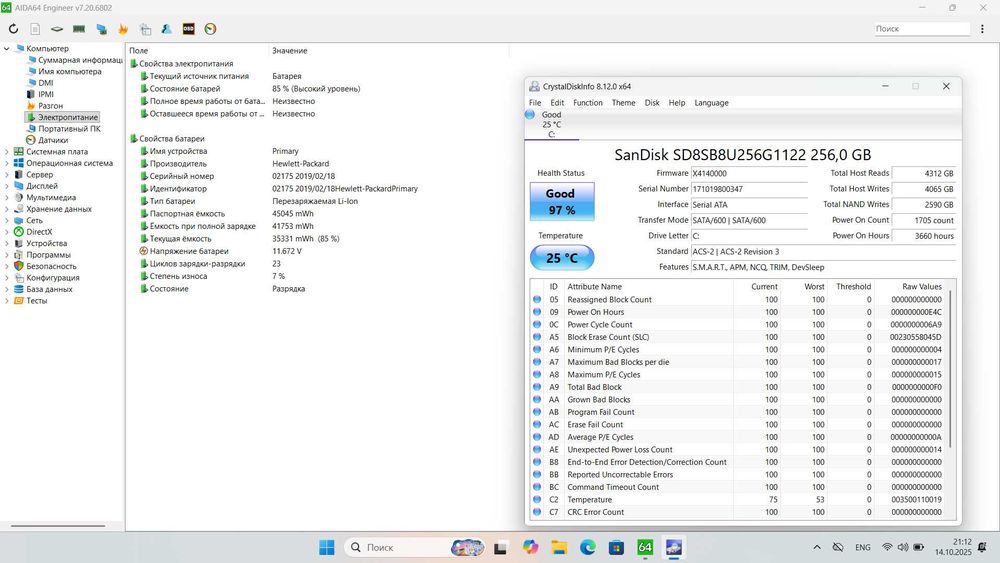Click the CrystalDiskInfo attribute list scrollbar
Screen dimensions: 1000x563
pos(951,369)
